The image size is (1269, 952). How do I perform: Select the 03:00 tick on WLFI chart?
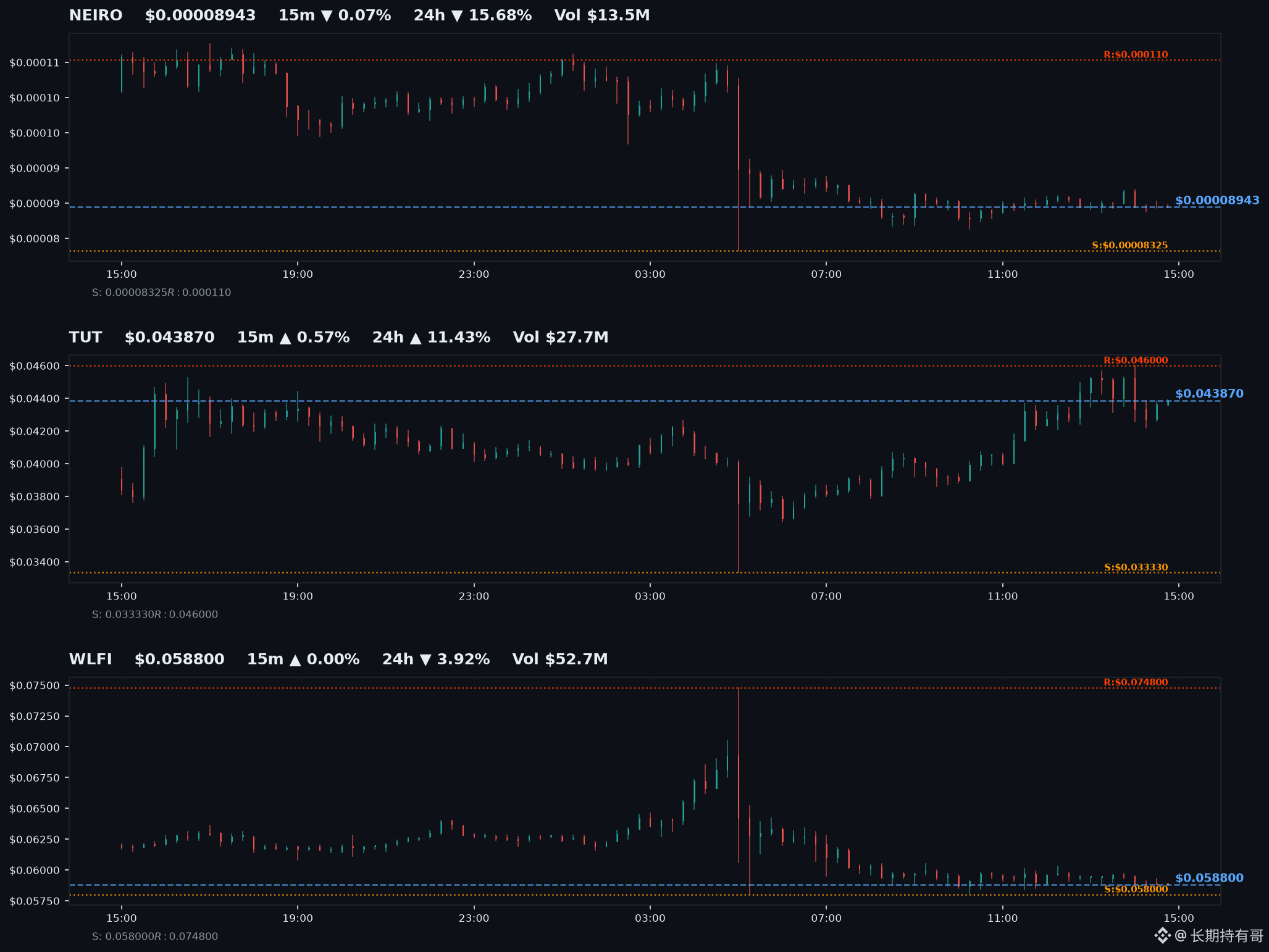[650, 919]
